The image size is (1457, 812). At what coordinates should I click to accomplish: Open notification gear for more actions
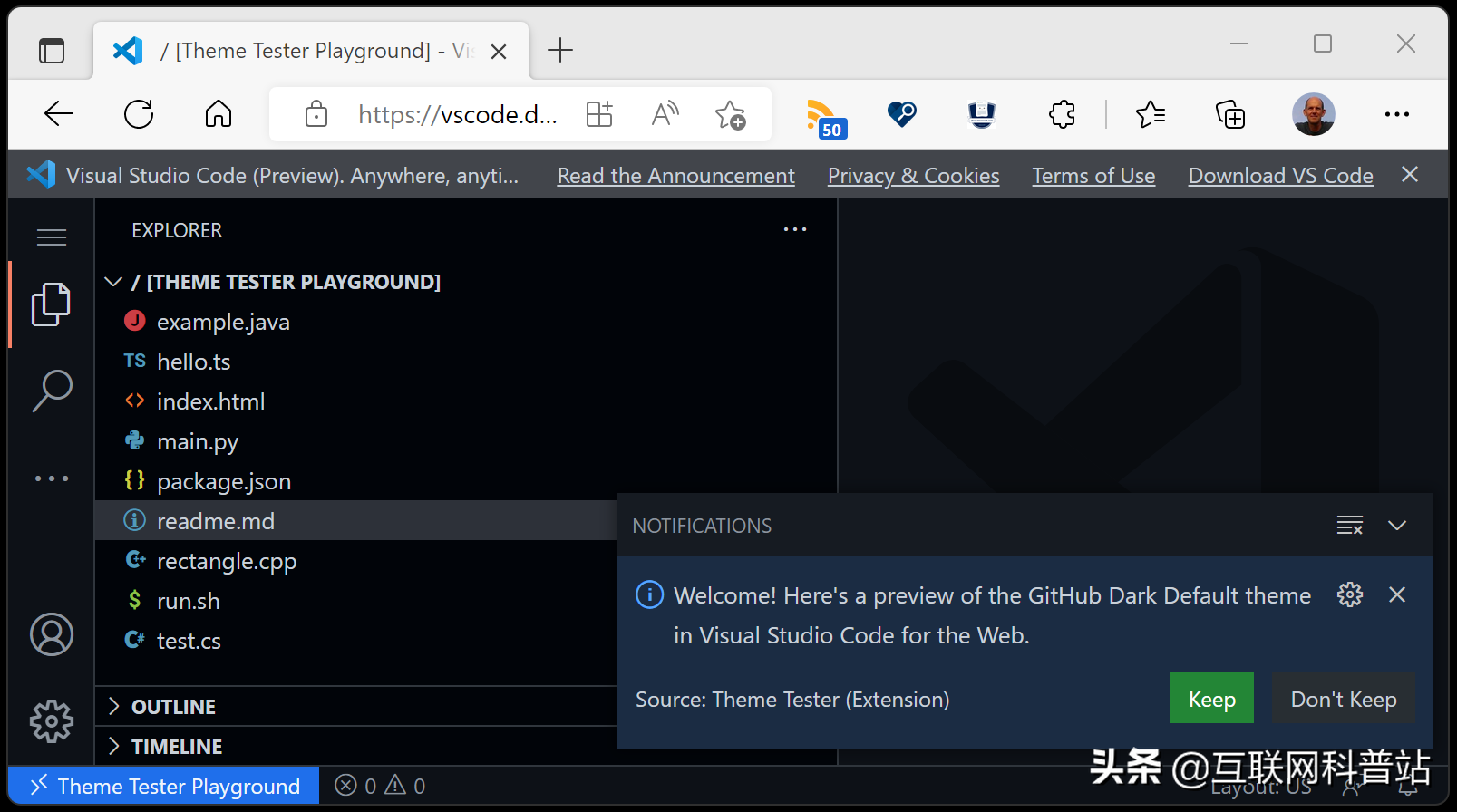(1350, 594)
